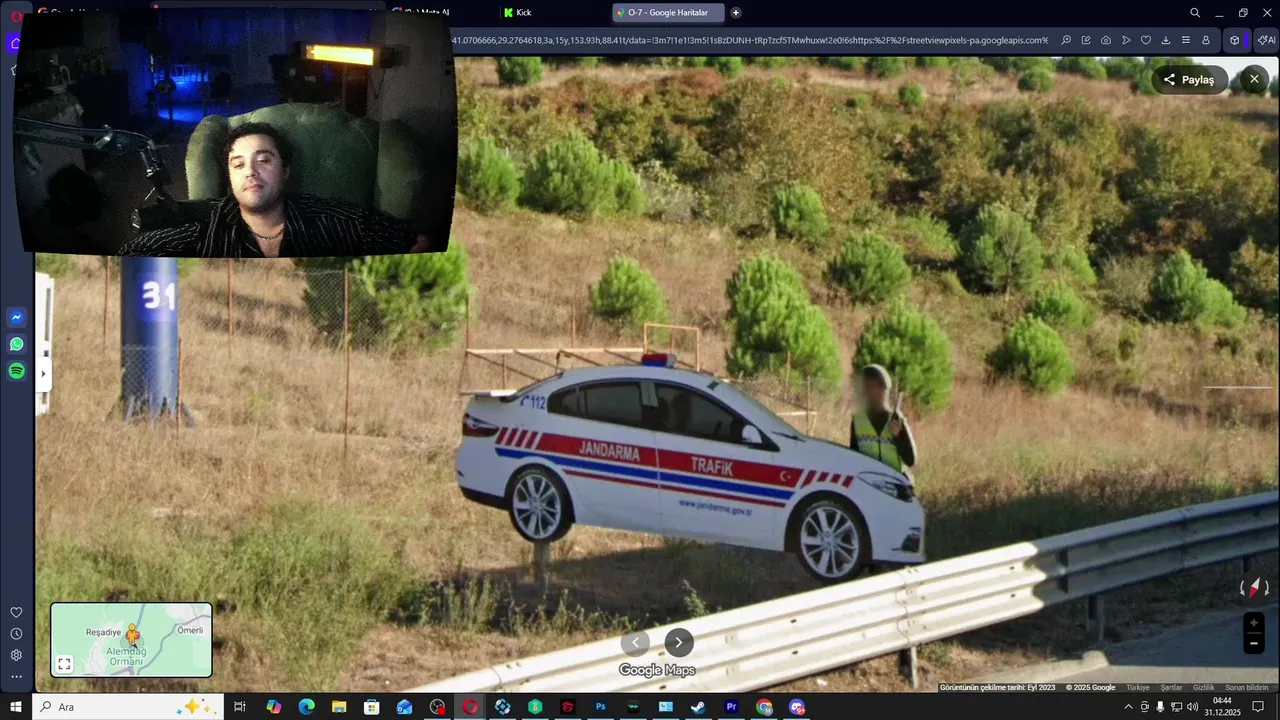
Task: Switch to Opera GX taskbar icon
Action: click(x=470, y=707)
